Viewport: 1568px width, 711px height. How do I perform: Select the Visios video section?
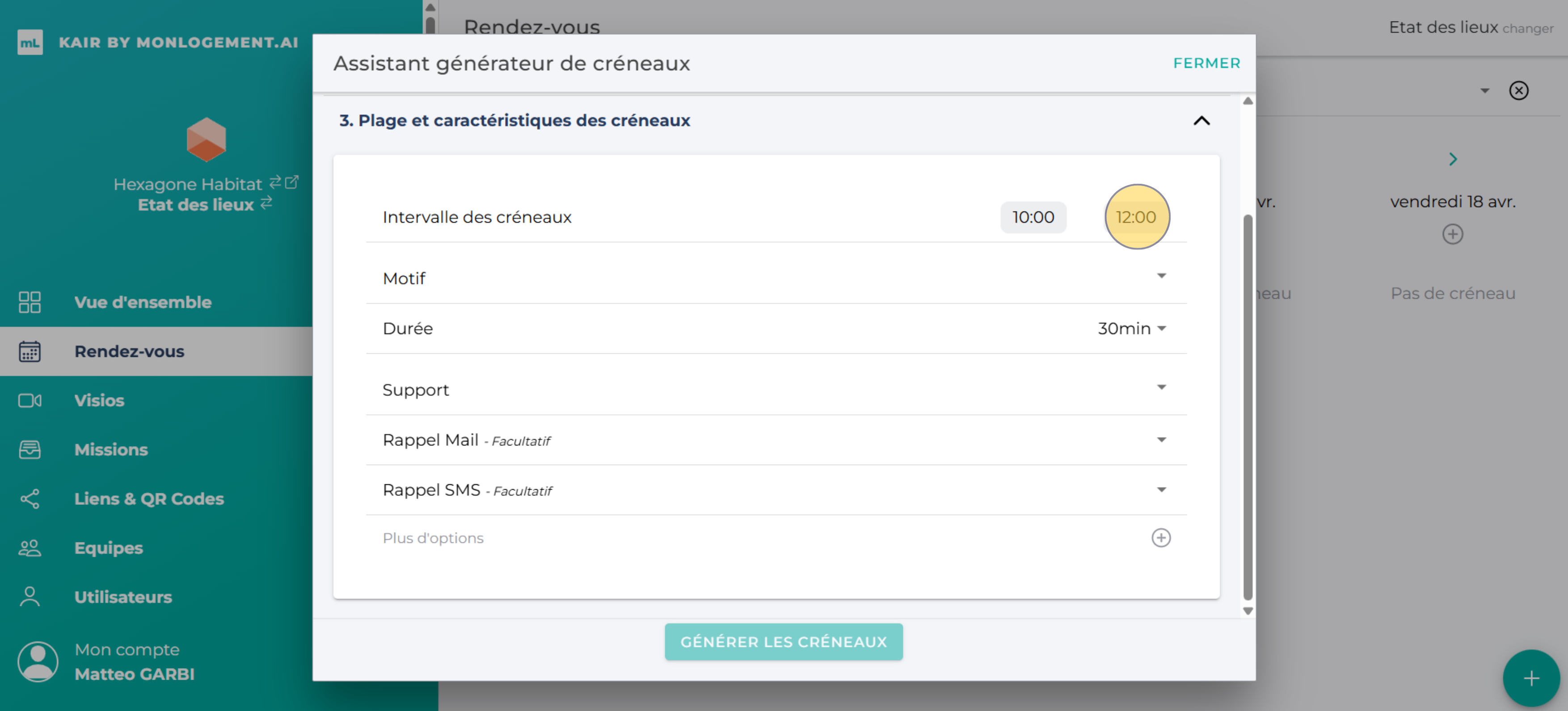(x=99, y=401)
